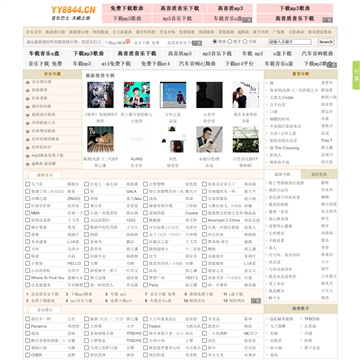Open the 灰色 album thumbnail

coord(173,139)
